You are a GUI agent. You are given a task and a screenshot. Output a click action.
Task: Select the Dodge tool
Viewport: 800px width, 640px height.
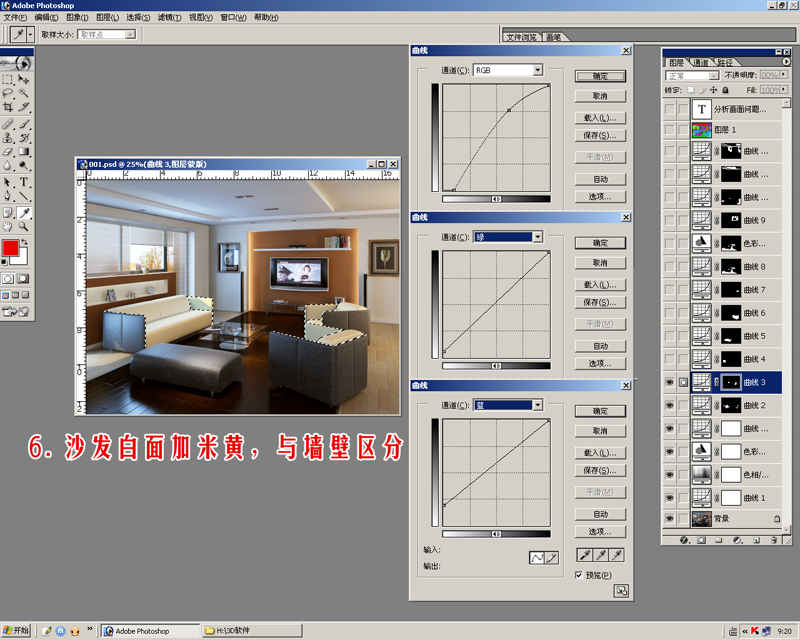pyautogui.click(x=23, y=165)
